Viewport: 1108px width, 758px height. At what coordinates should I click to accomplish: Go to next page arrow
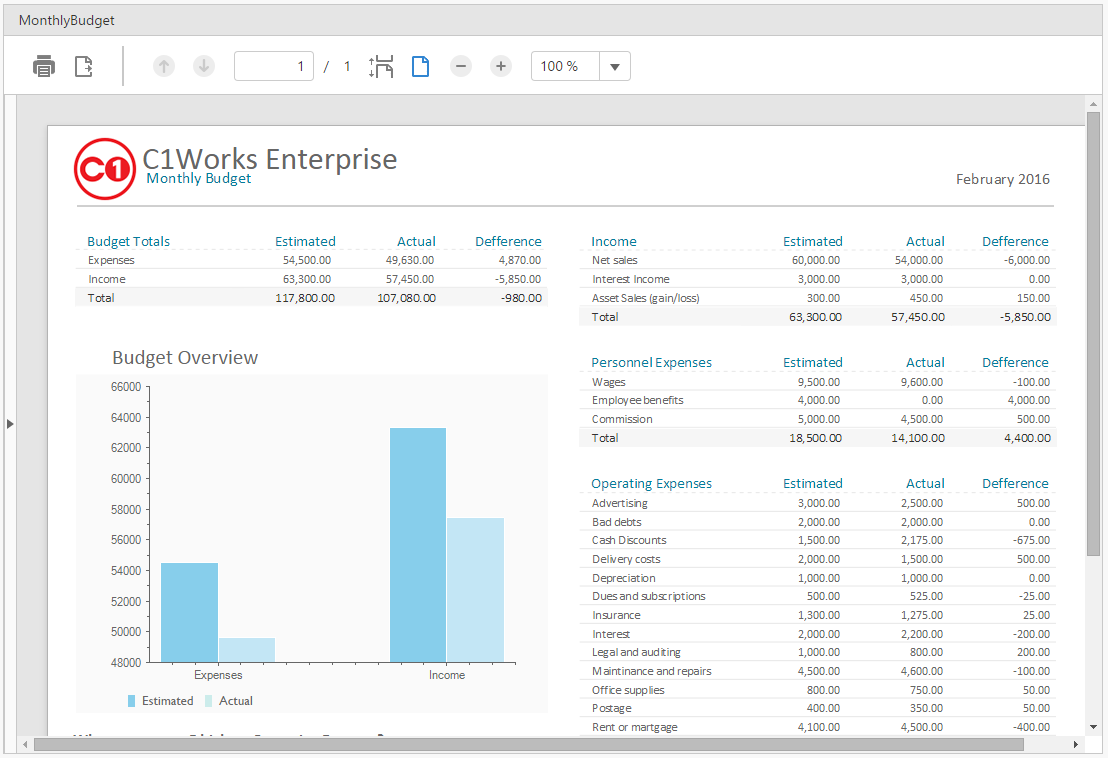tap(204, 66)
